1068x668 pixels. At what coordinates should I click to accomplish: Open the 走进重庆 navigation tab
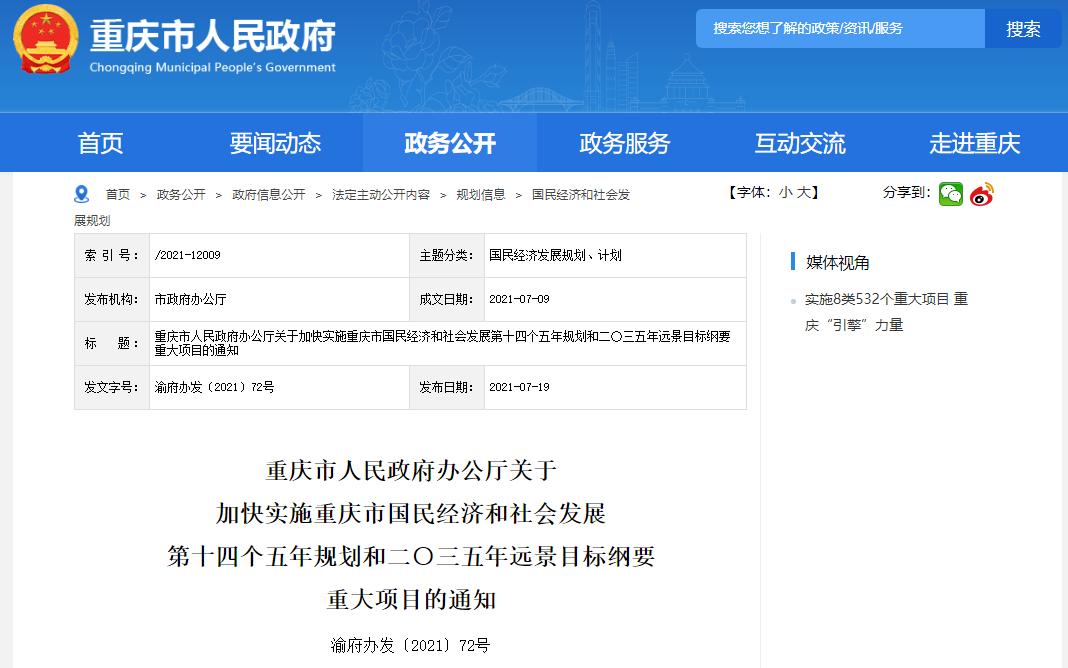click(975, 143)
